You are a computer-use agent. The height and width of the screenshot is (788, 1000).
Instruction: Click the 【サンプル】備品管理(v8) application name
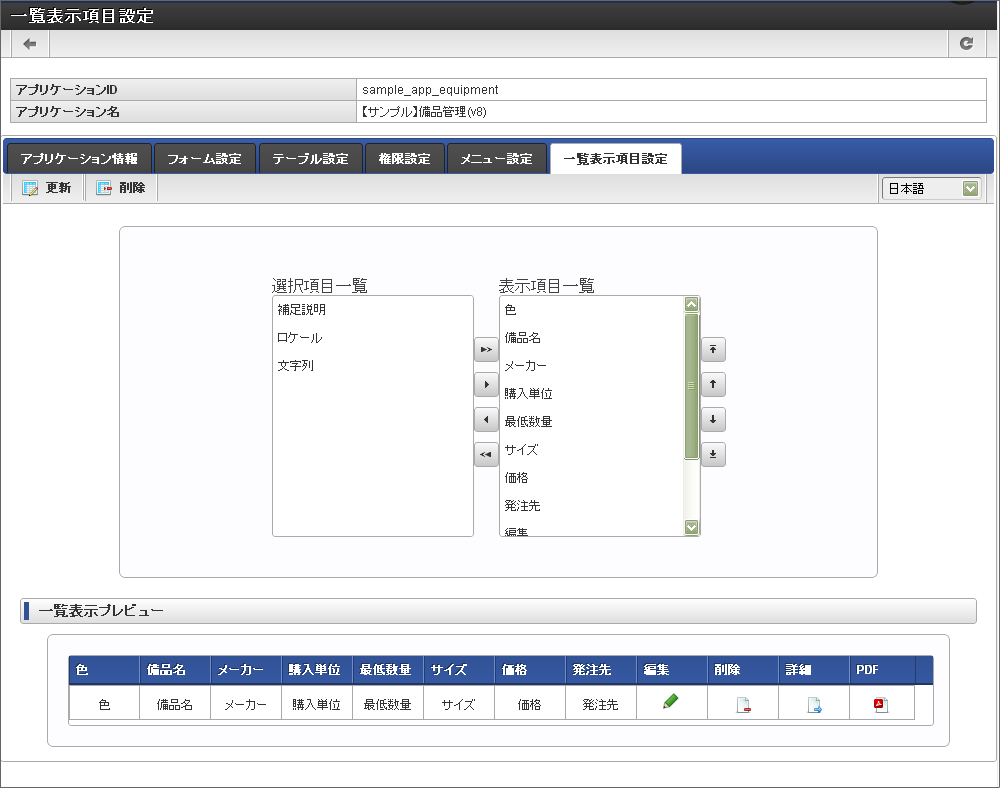coord(423,112)
